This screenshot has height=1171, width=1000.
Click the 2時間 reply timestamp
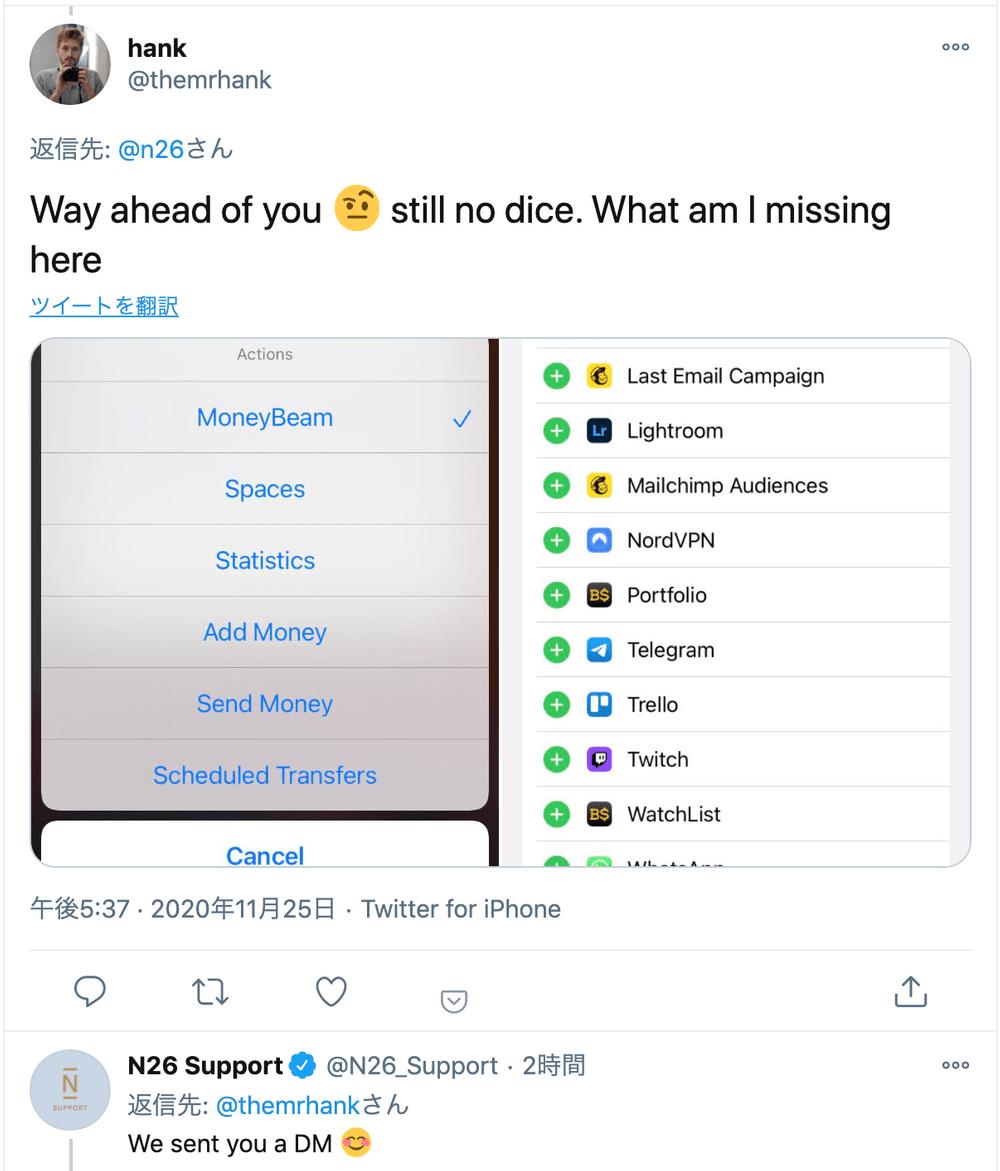tap(553, 1066)
